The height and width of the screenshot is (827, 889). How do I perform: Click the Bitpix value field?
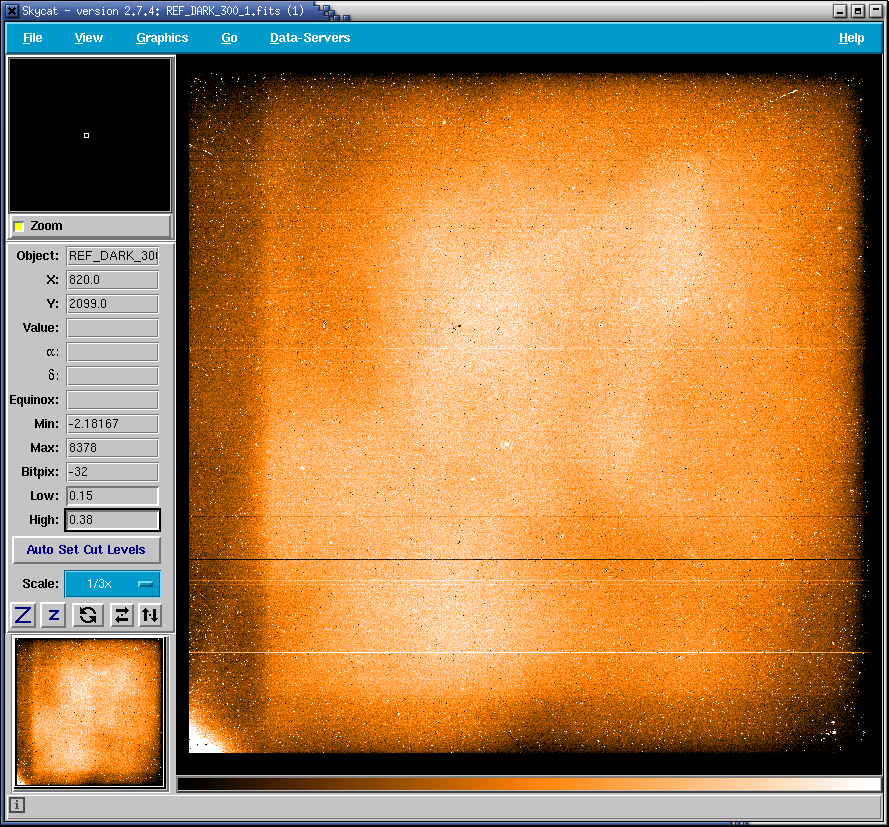tap(112, 472)
